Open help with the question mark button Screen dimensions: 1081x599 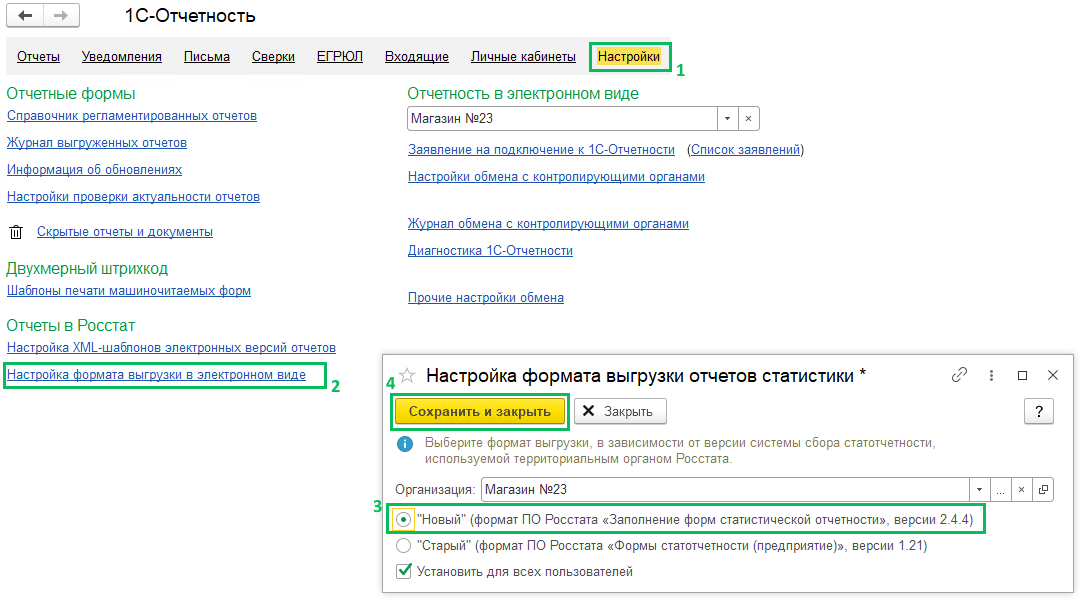1039,412
